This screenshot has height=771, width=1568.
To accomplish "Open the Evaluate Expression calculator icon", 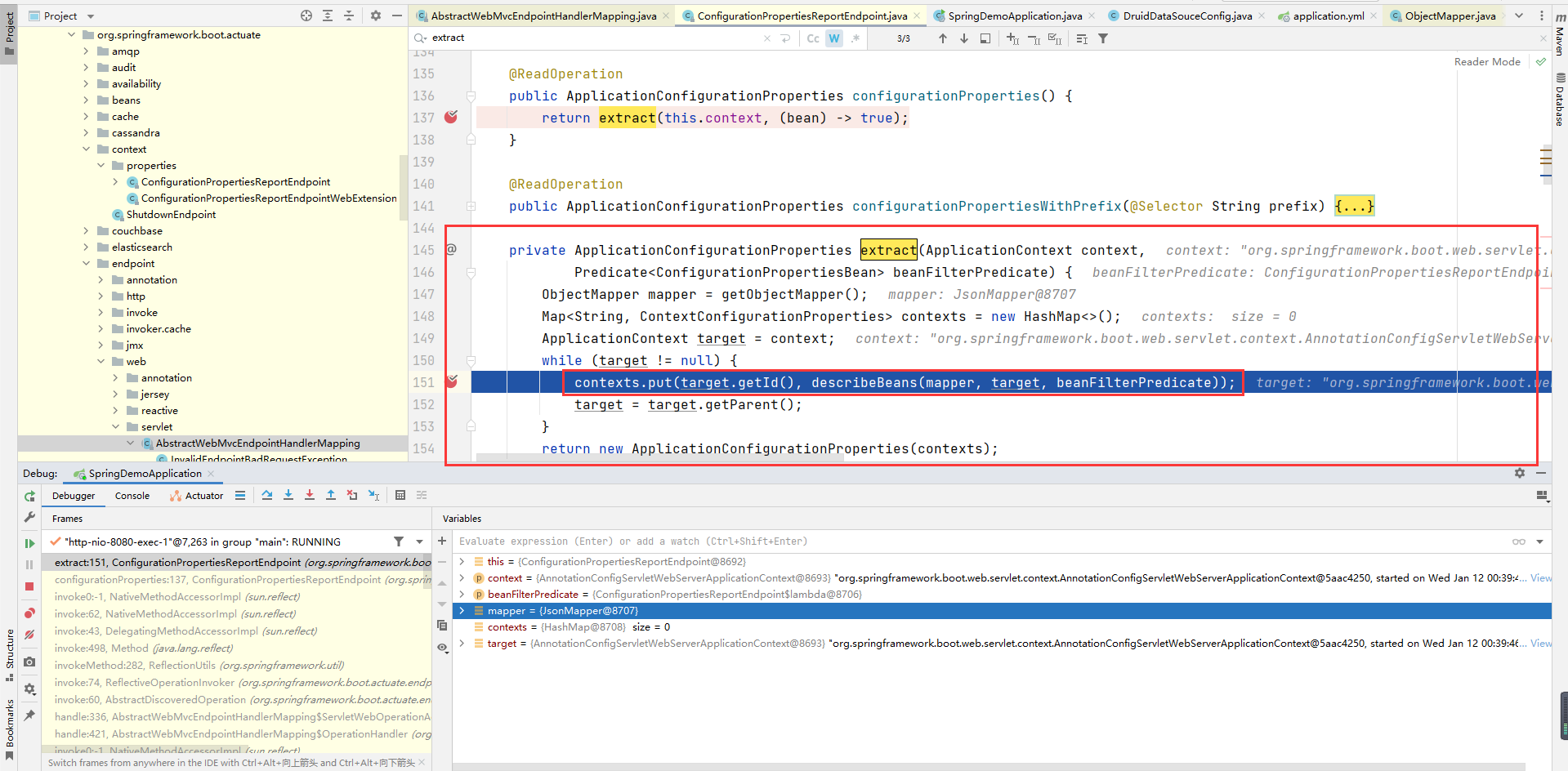I will [400, 495].
